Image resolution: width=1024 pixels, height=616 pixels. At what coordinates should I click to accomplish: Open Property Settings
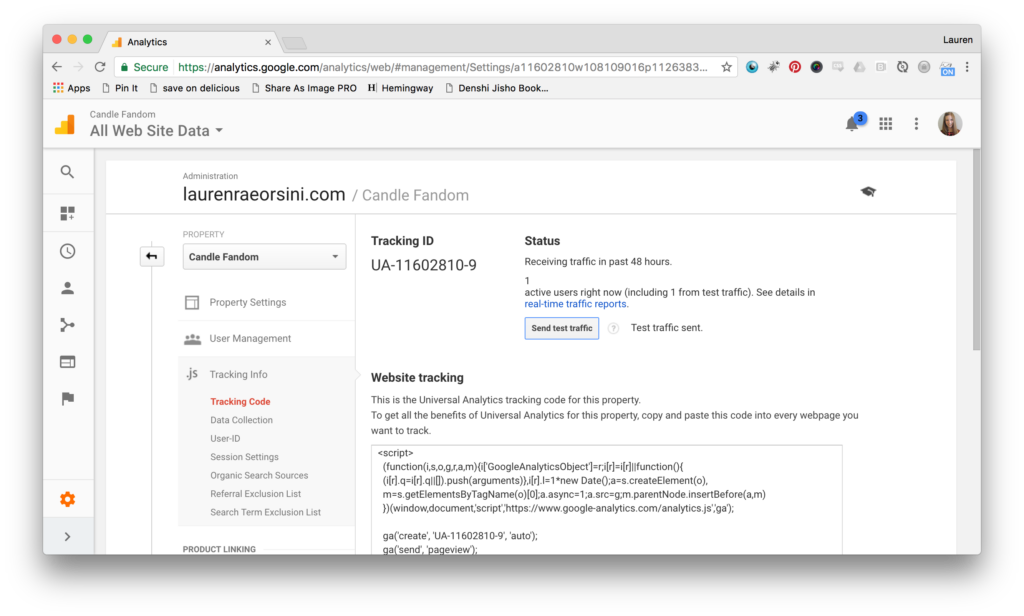(248, 302)
